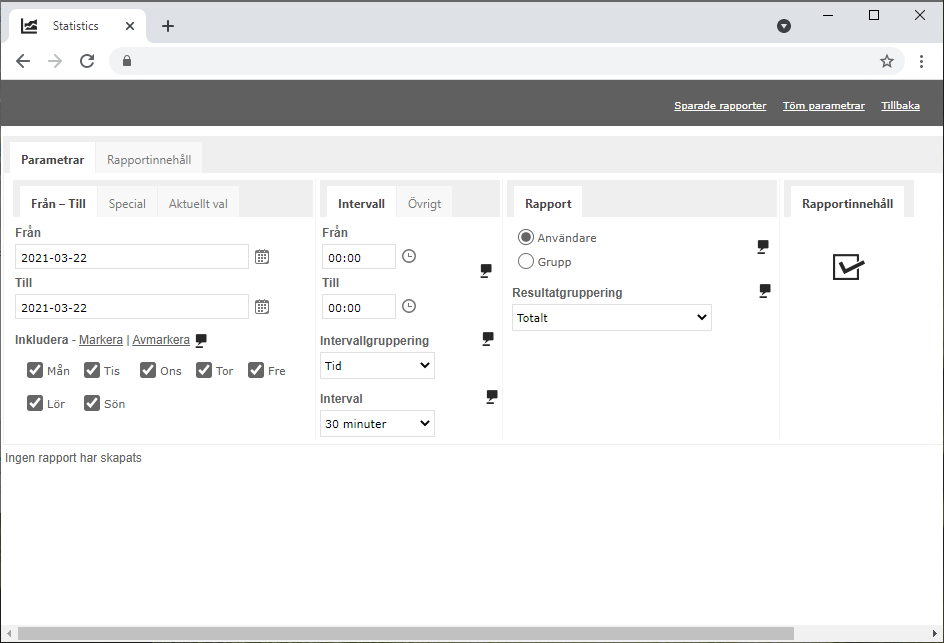Open calendar picker for Till date
Screen dimensions: 944x643
click(x=262, y=307)
